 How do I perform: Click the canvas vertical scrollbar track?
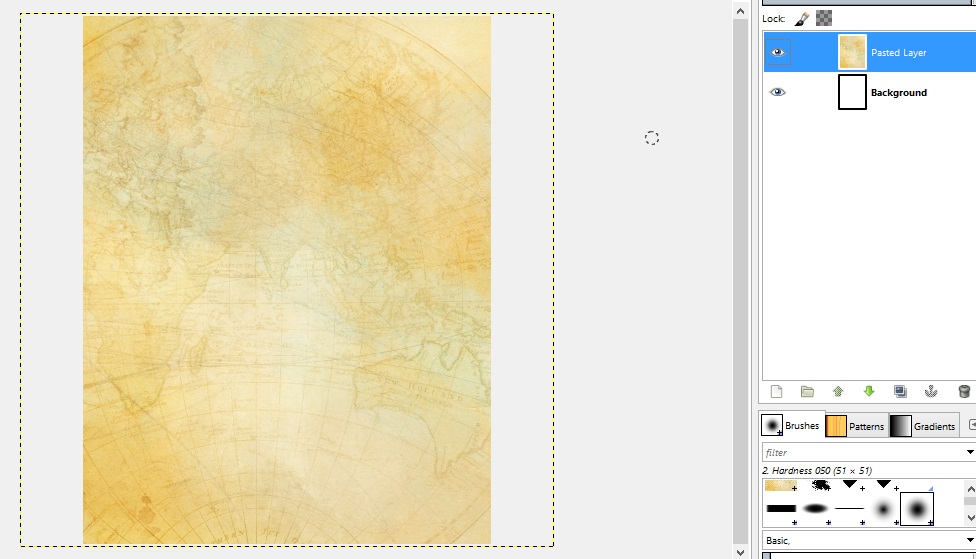[x=740, y=281]
